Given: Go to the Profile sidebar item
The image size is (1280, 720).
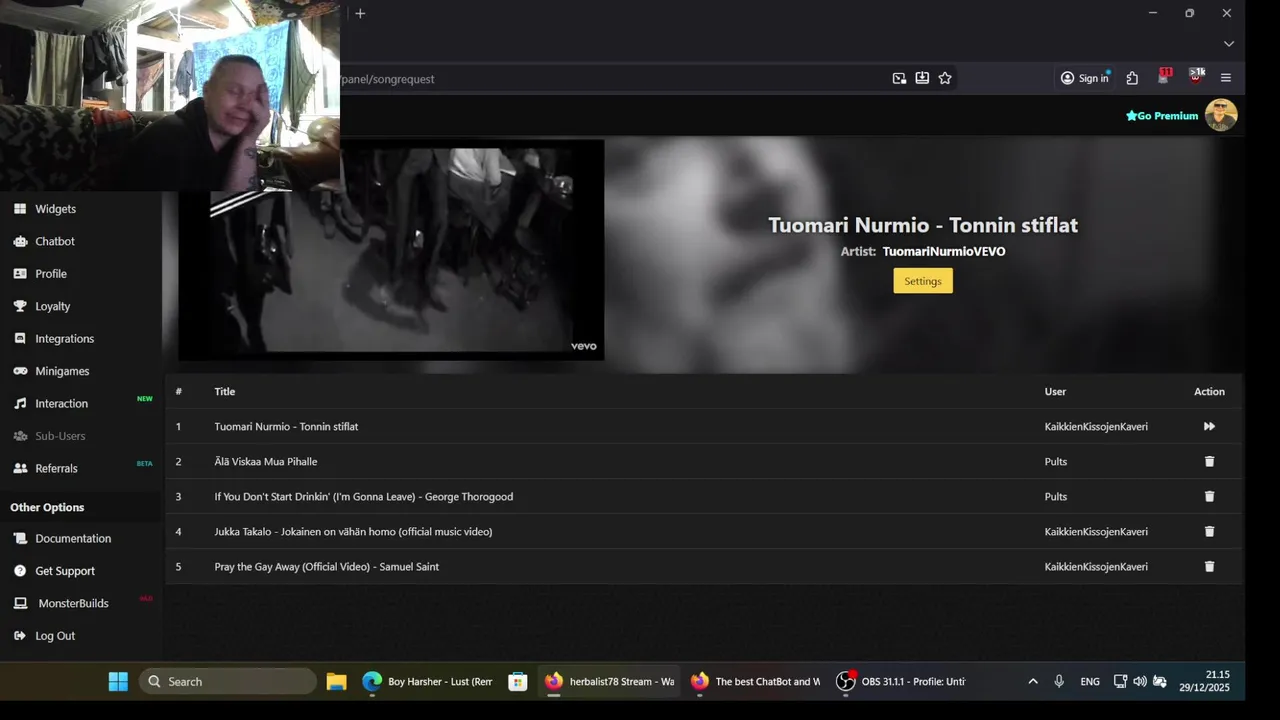Looking at the screenshot, I should point(51,274).
